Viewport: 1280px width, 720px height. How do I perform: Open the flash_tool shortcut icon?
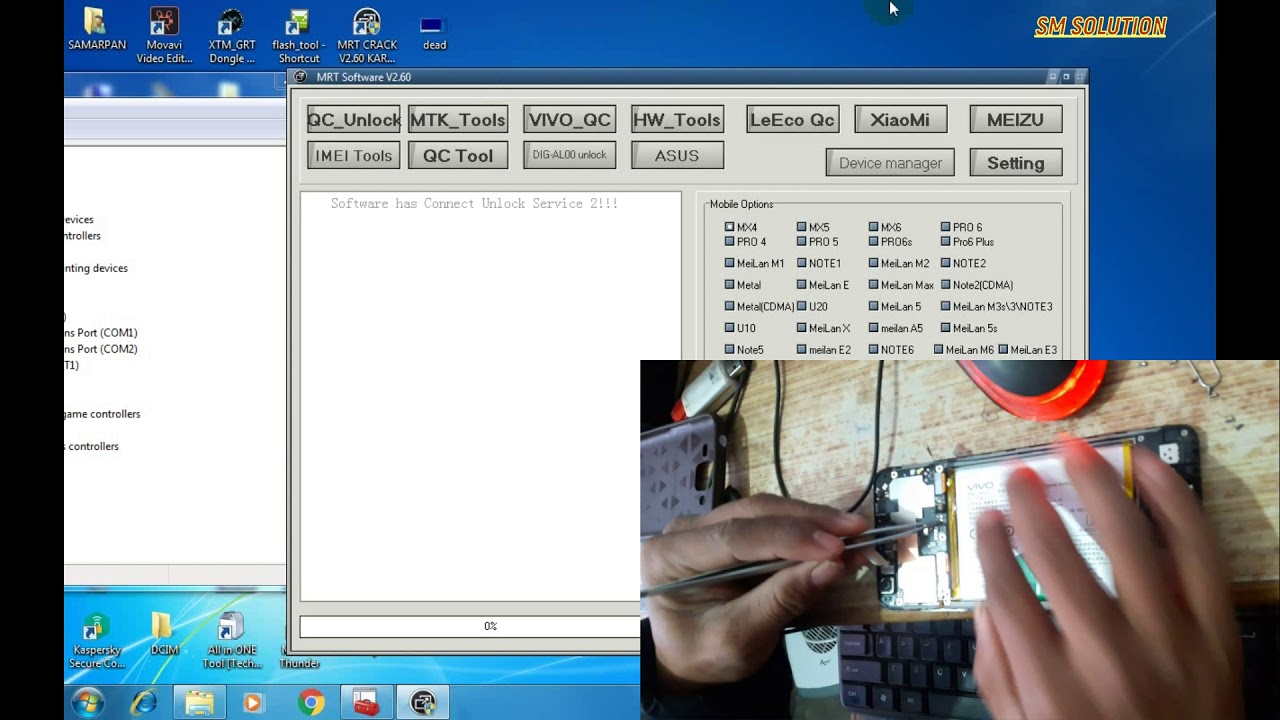click(298, 36)
